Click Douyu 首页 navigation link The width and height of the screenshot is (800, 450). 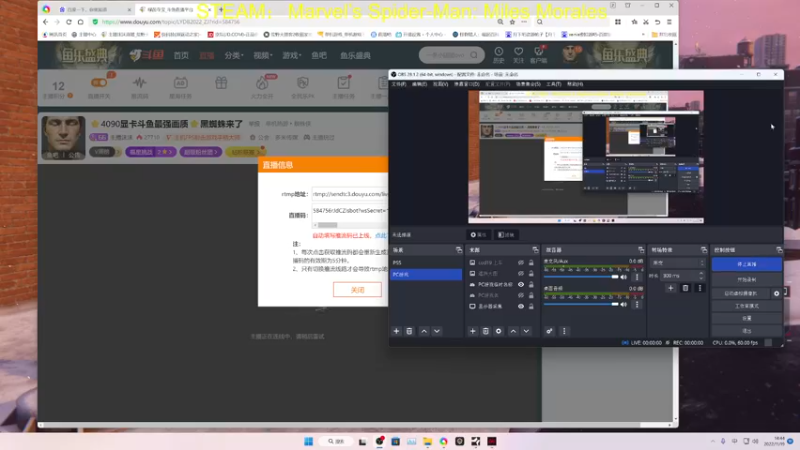(x=181, y=55)
